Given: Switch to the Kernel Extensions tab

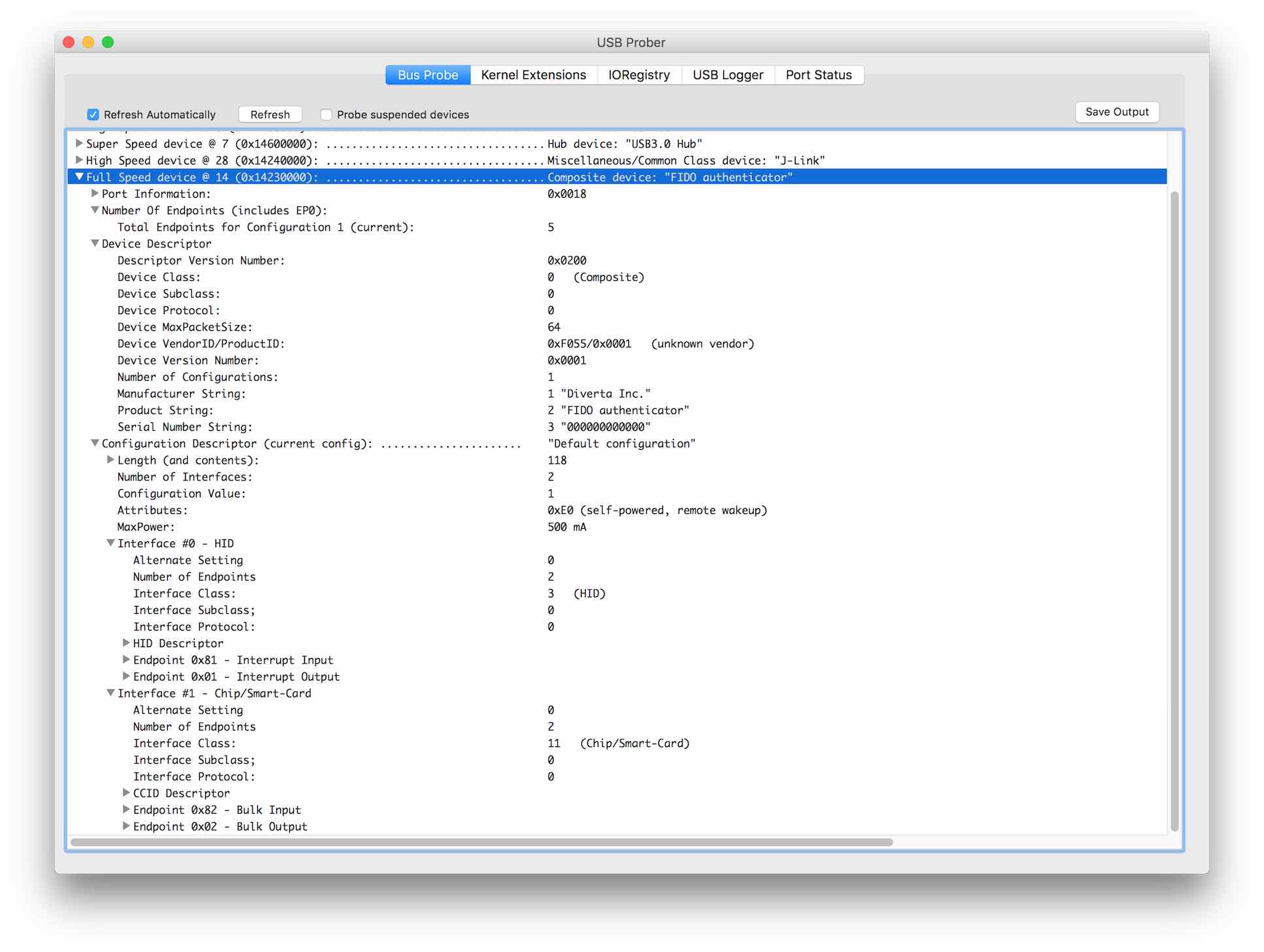Looking at the screenshot, I should point(532,74).
